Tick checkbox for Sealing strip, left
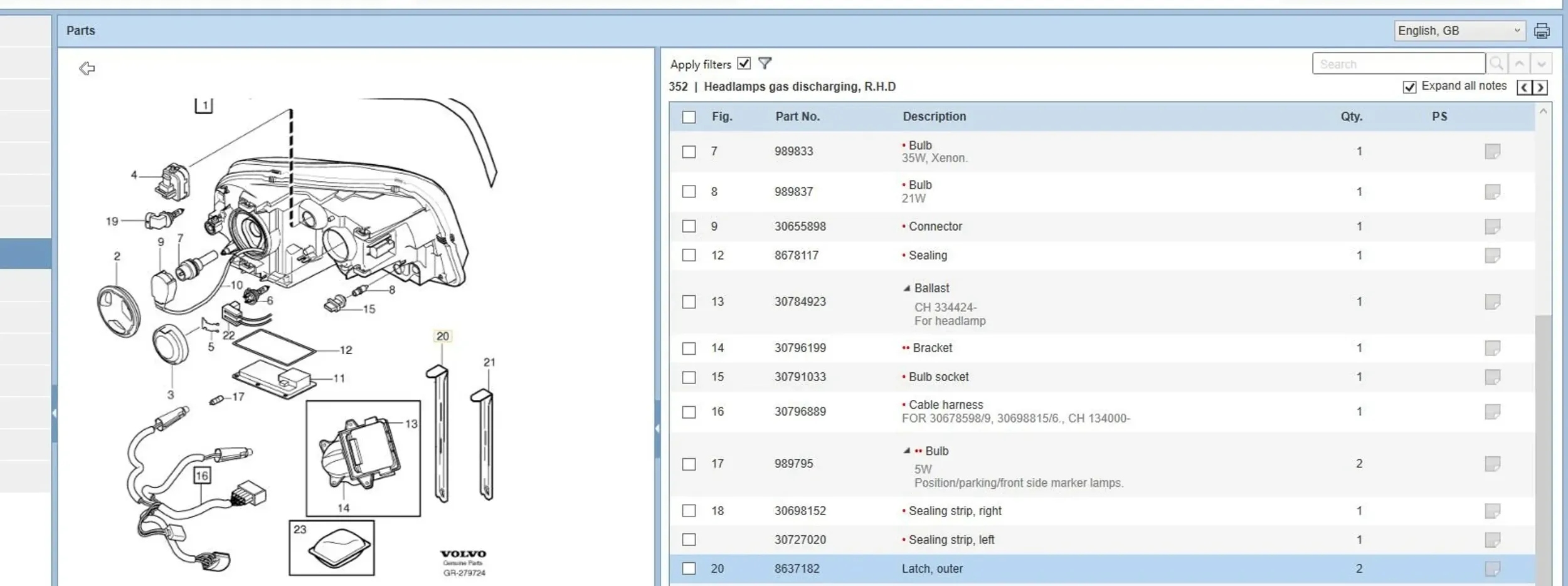The height and width of the screenshot is (586, 1568). pyautogui.click(x=689, y=540)
